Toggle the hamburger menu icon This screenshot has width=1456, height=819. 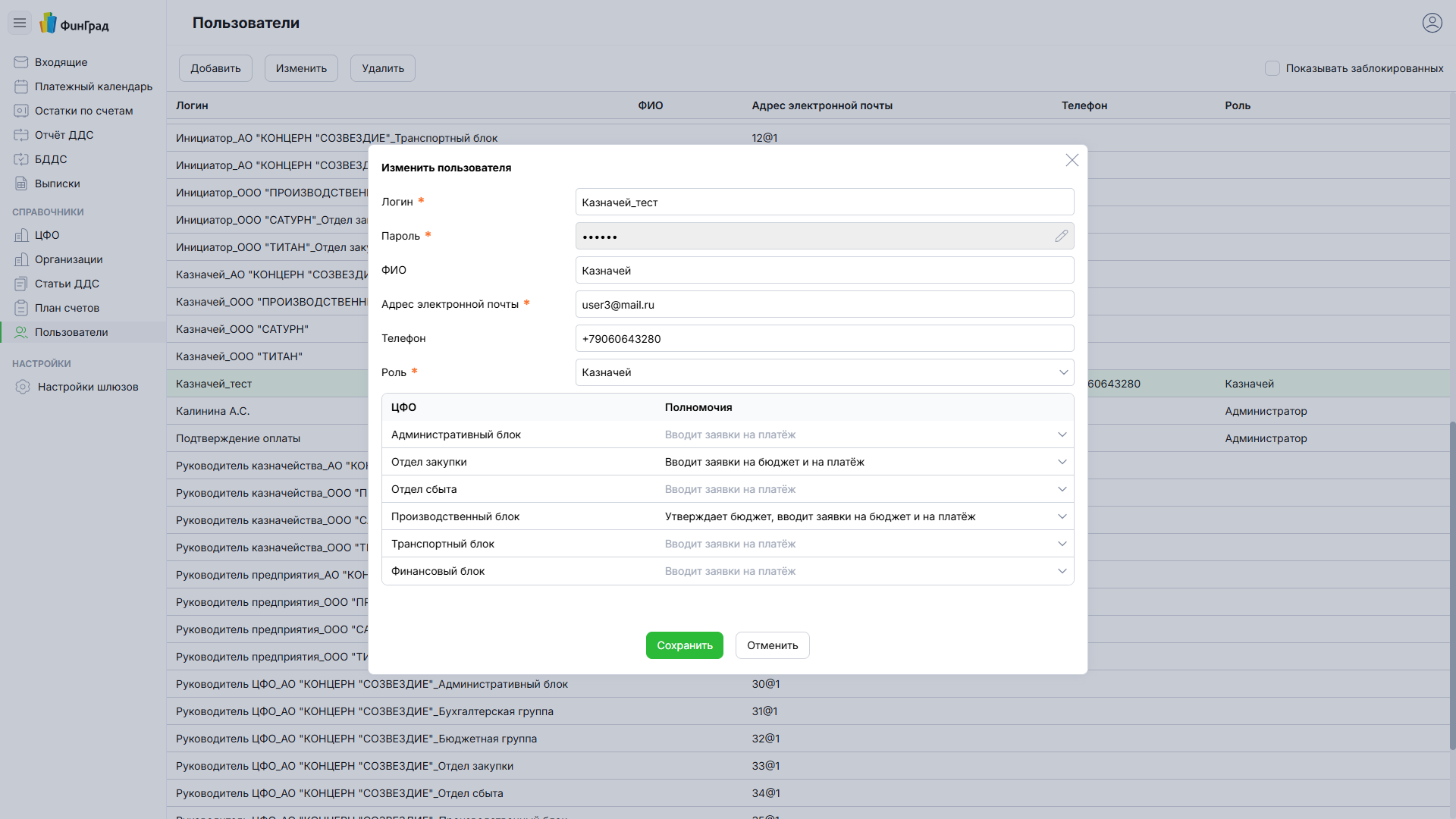(20, 23)
